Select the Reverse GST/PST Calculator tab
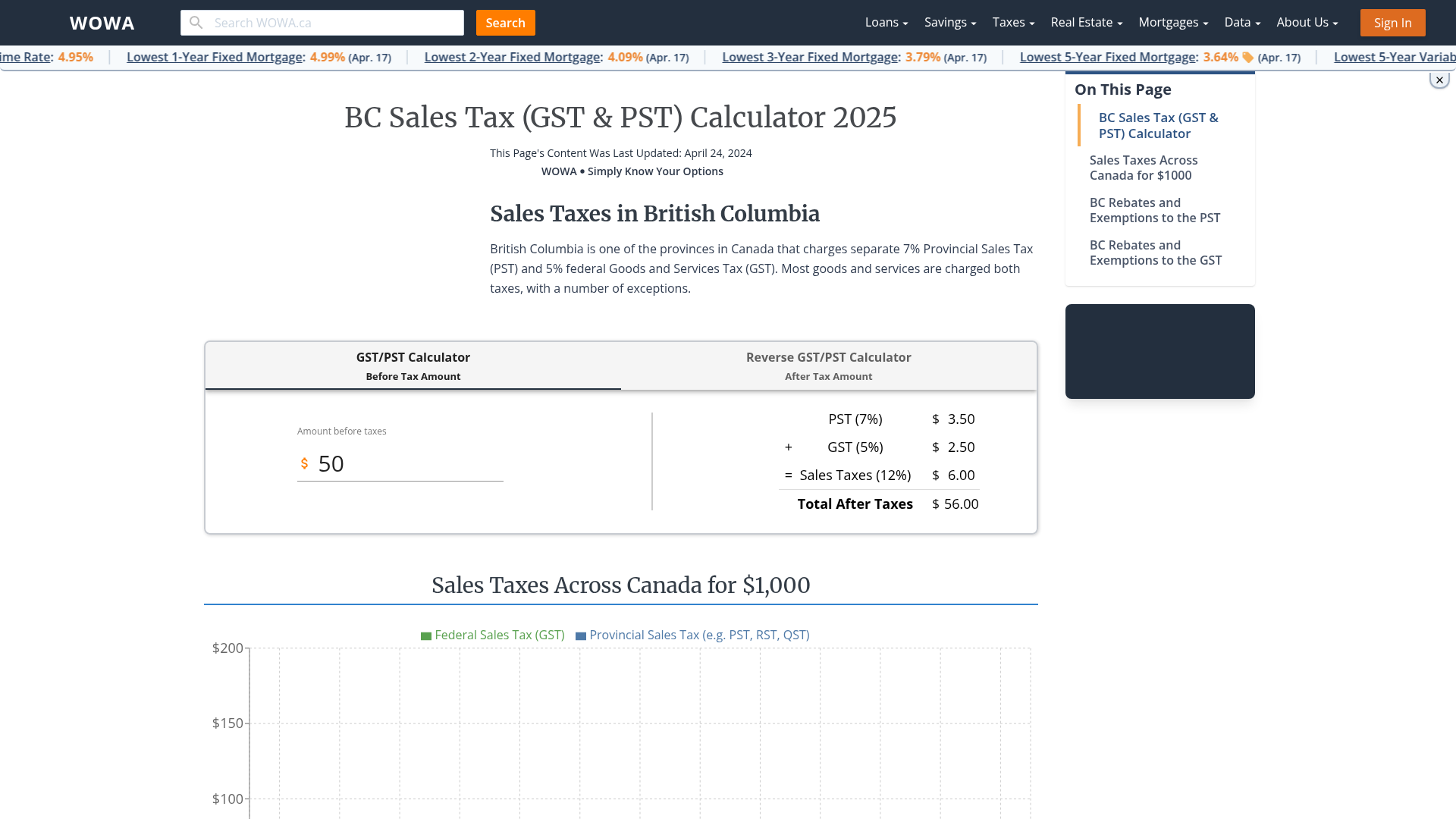1456x819 pixels. (829, 365)
